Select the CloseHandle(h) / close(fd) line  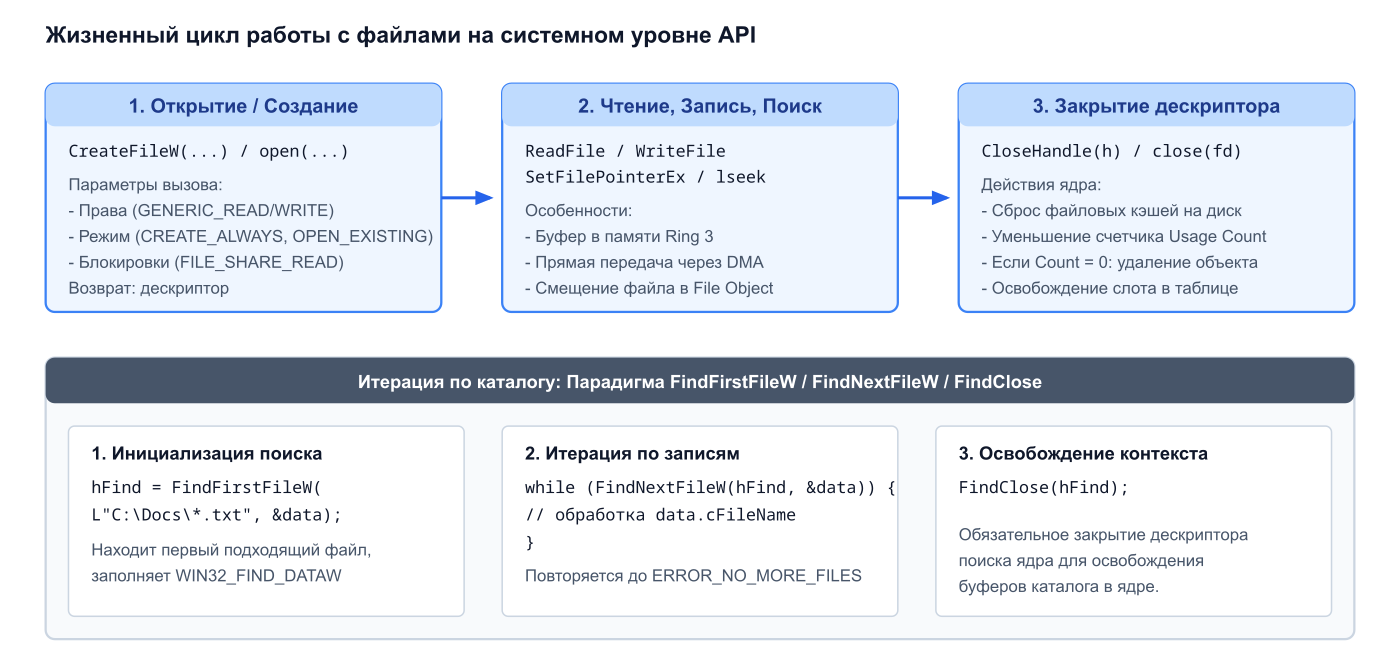pos(1111,152)
